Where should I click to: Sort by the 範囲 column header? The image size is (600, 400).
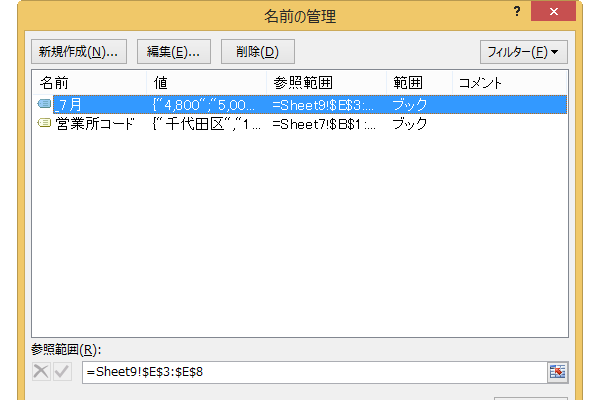[419, 83]
